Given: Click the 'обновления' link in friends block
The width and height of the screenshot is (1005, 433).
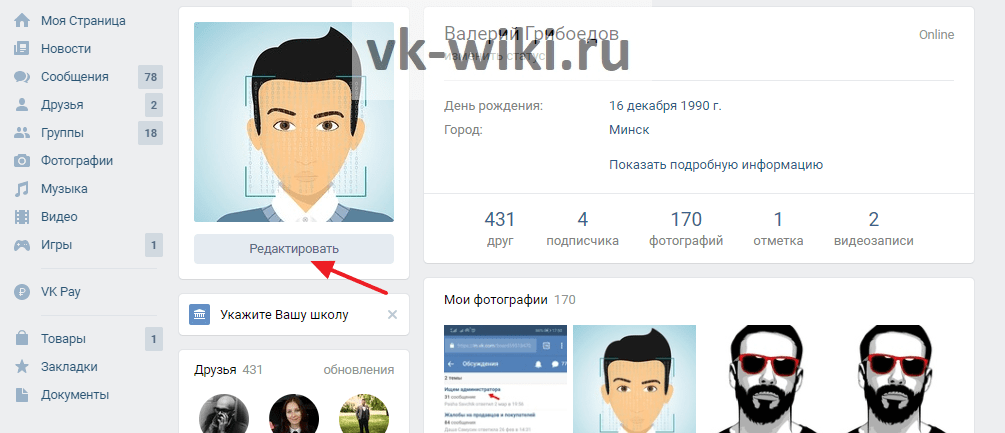Looking at the screenshot, I should [x=359, y=370].
